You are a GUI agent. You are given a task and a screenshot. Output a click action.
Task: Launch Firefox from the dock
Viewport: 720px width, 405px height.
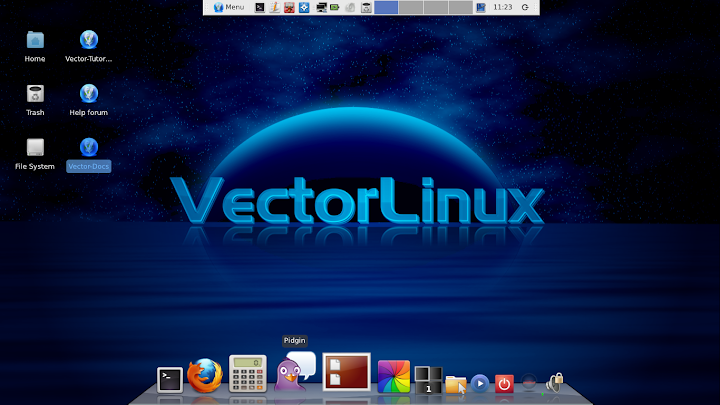point(205,376)
